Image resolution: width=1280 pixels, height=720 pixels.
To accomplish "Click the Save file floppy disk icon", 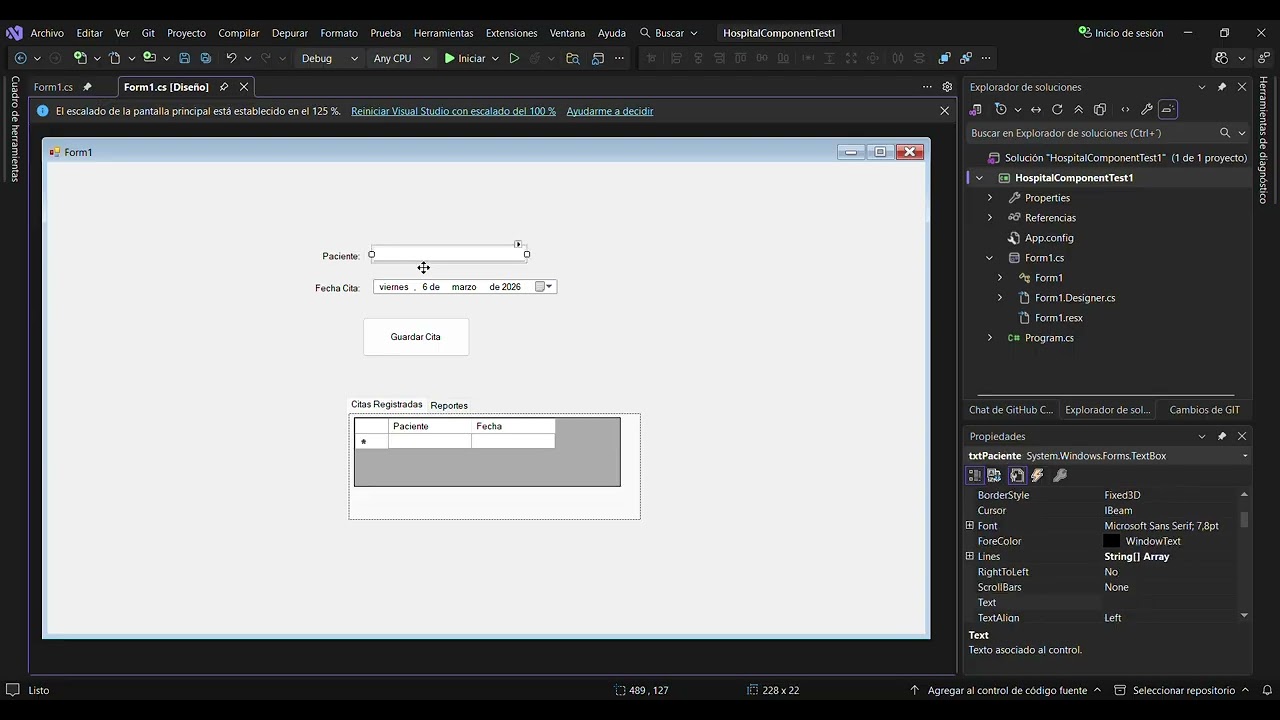I will tap(184, 58).
